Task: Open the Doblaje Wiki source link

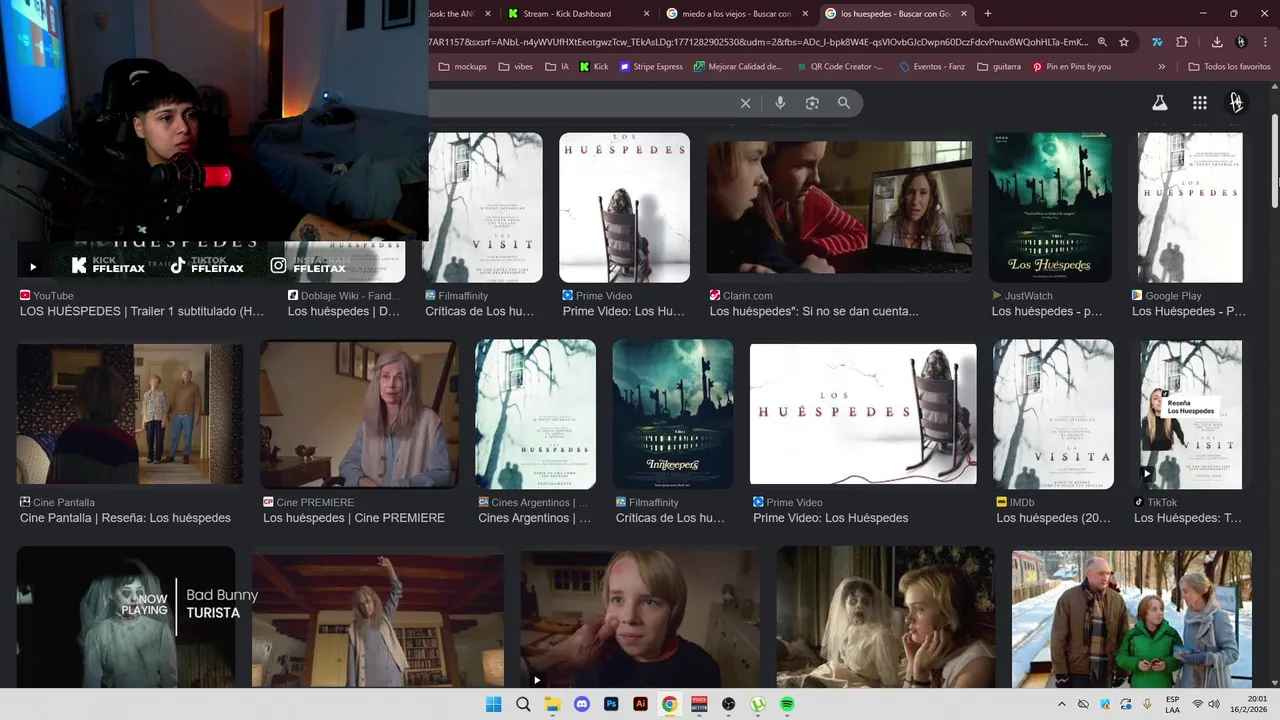Action: point(344,296)
